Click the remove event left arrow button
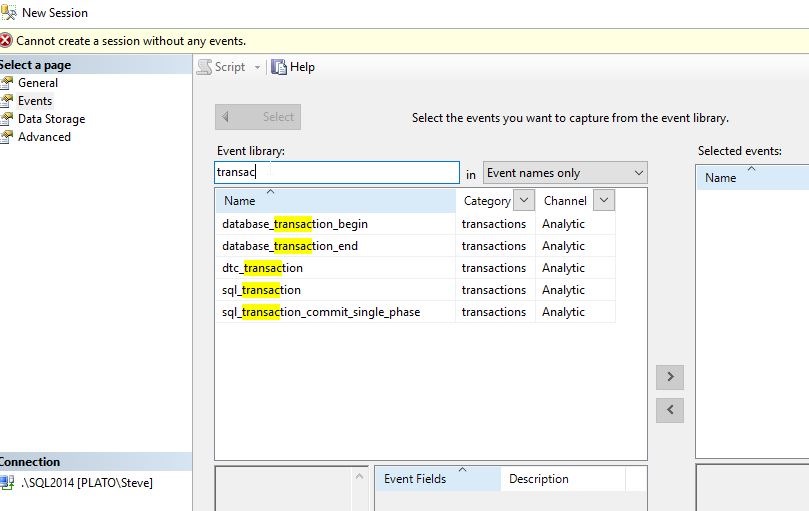This screenshot has height=511, width=809. click(670, 409)
